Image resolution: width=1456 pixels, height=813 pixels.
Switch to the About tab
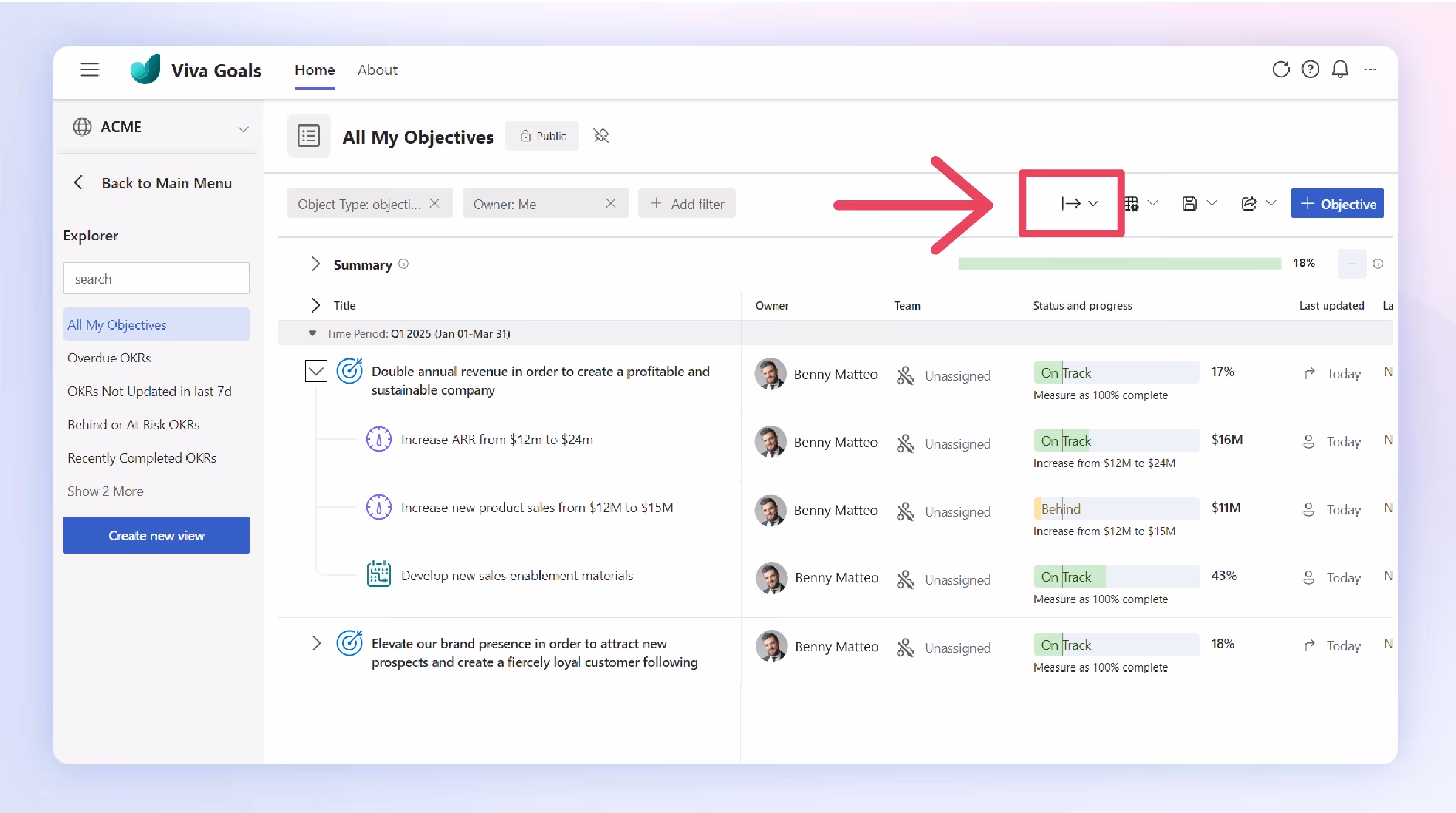pos(377,70)
